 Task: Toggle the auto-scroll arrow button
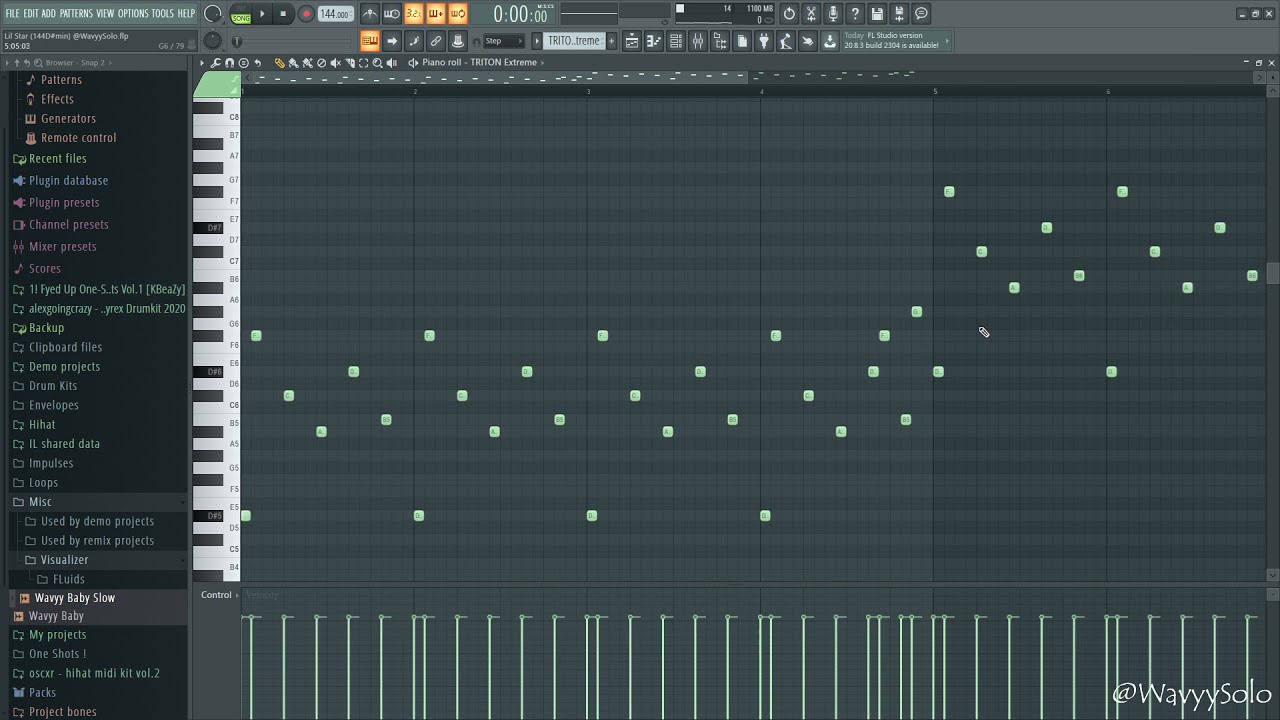click(x=392, y=41)
